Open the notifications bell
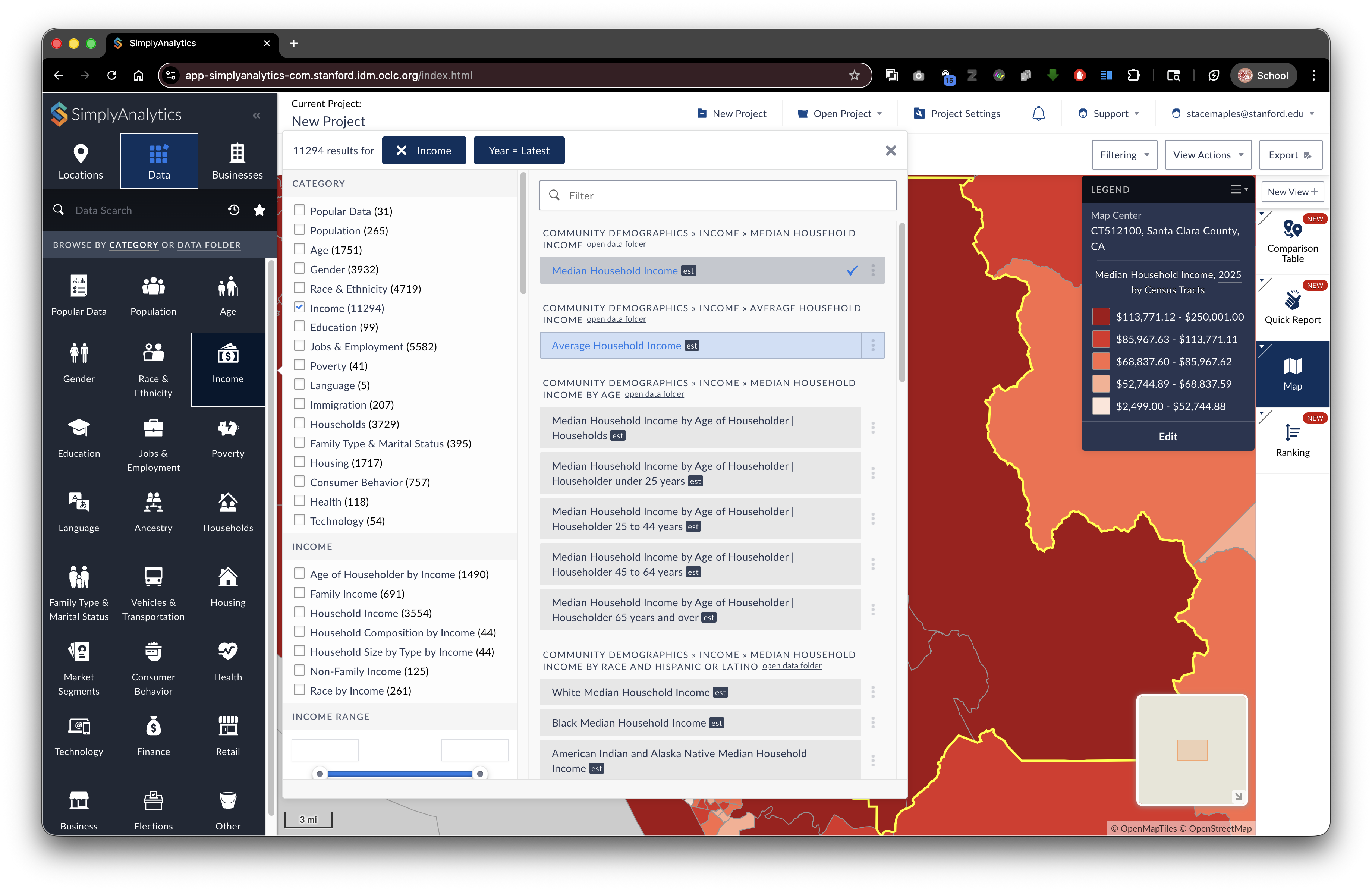This screenshot has width=1372, height=891. (1038, 114)
